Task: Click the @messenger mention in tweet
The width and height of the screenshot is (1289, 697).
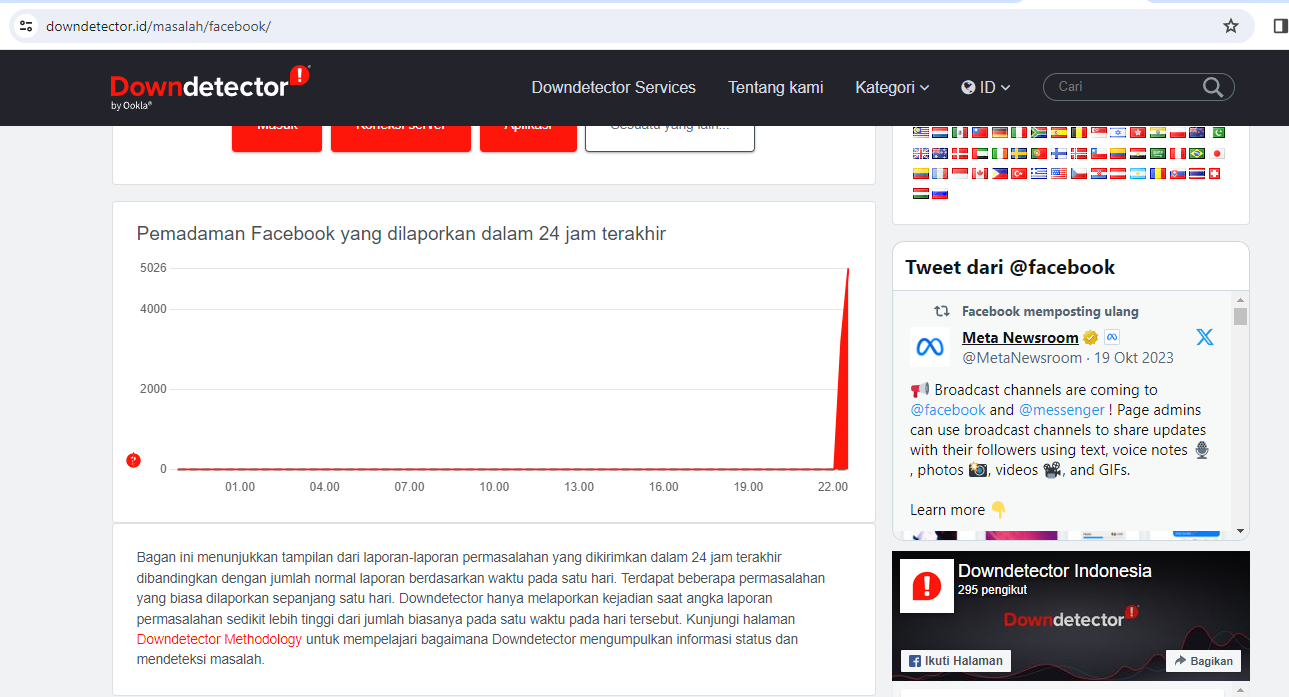Action: 1062,409
